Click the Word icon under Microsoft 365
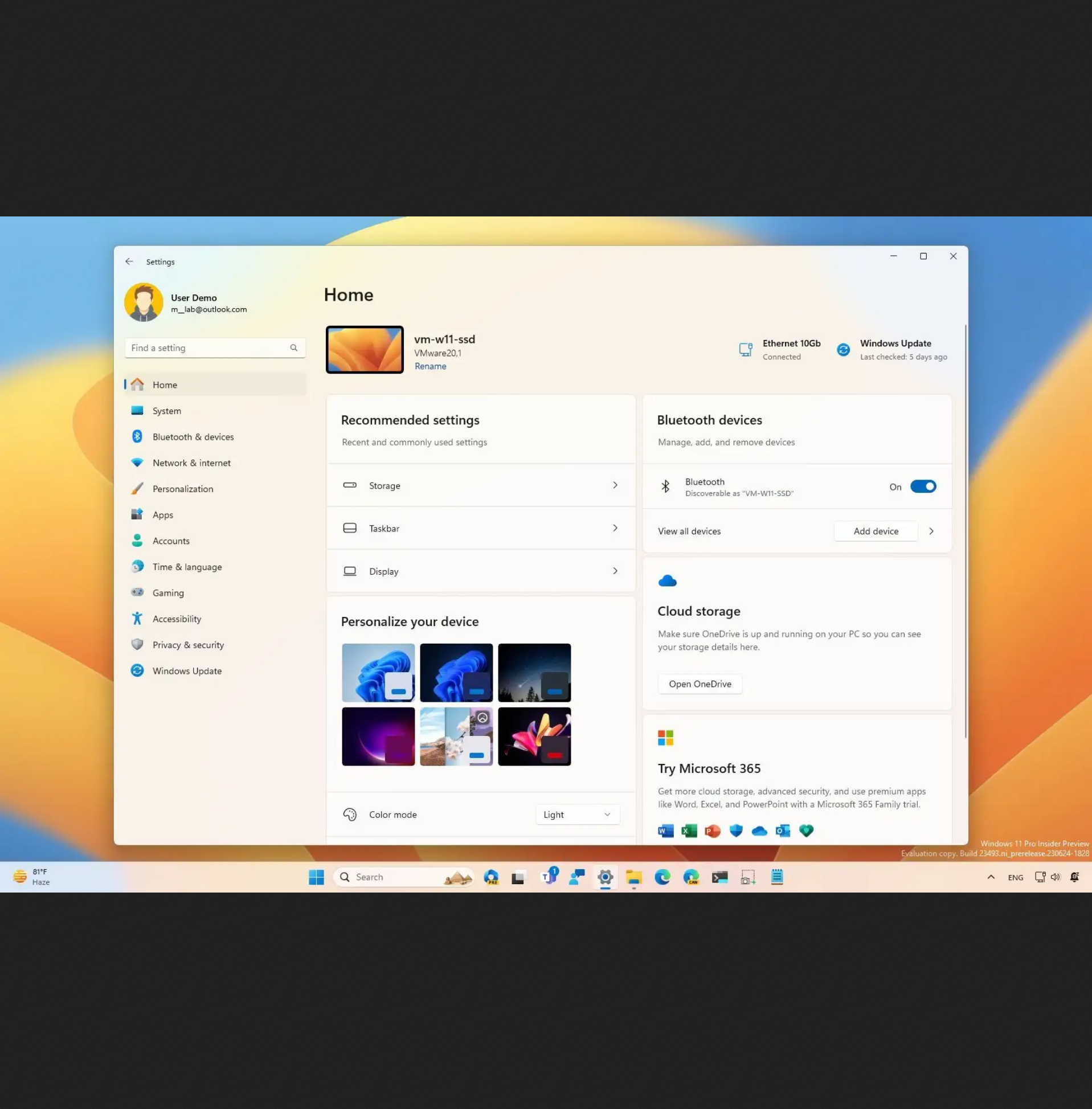This screenshot has width=1092, height=1109. (666, 830)
